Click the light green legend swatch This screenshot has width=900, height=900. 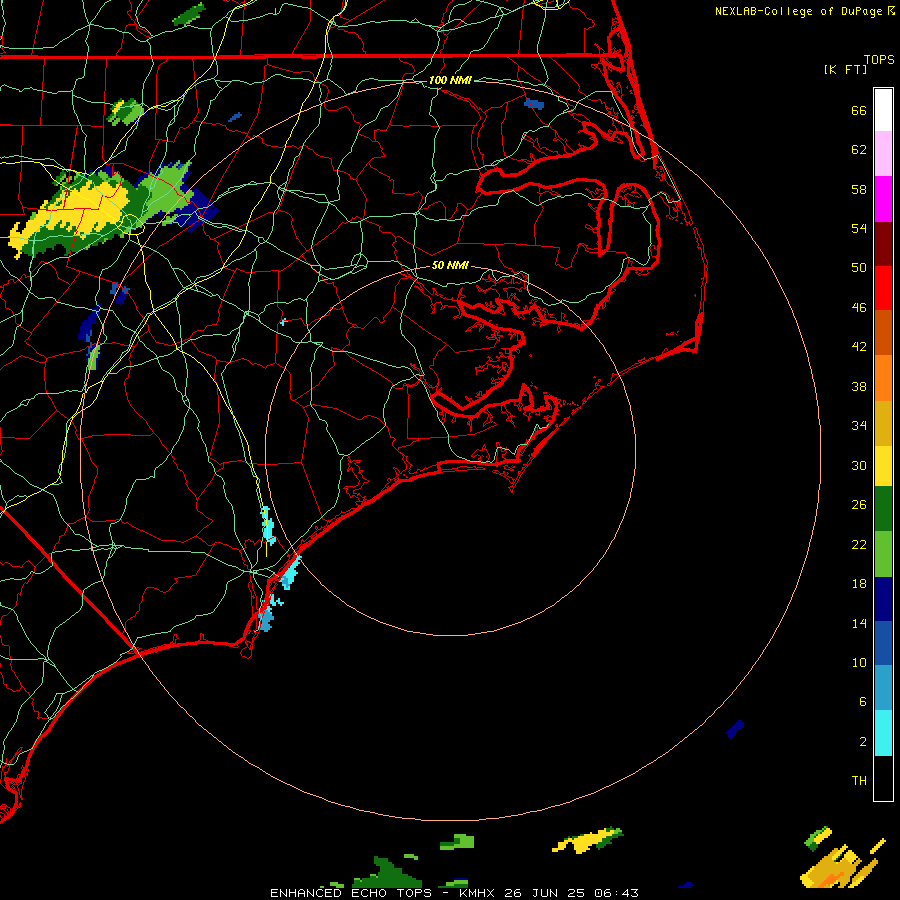coord(883,554)
